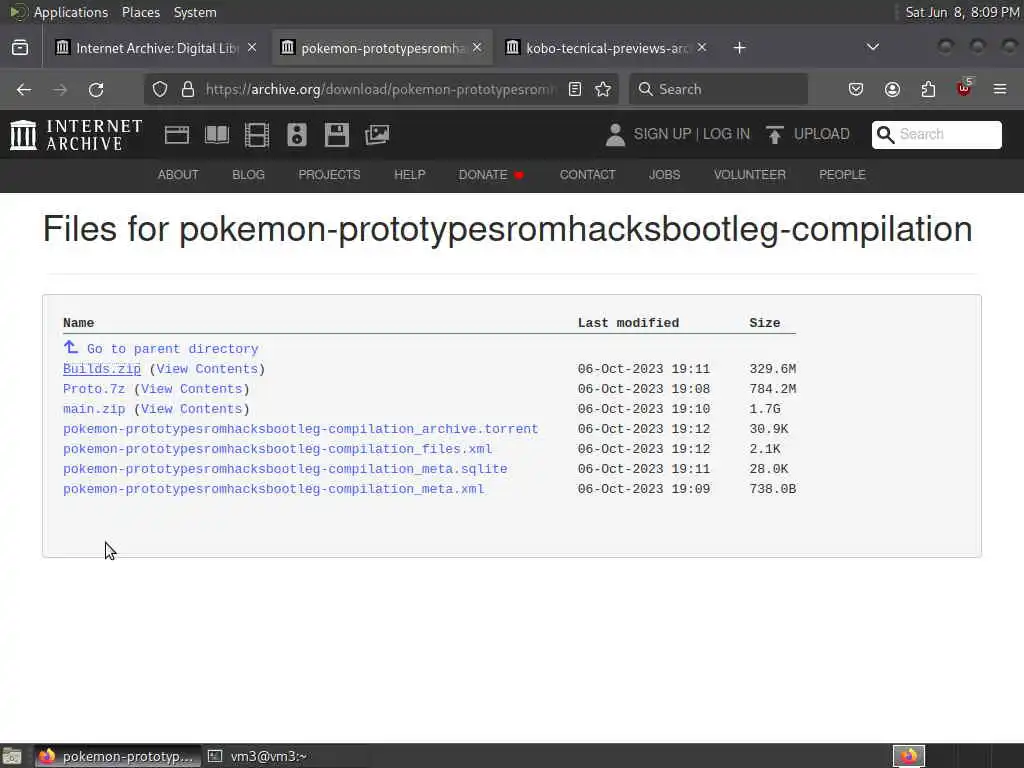Image resolution: width=1024 pixels, height=768 pixels.
Task: Click the LOG IN link
Action: coord(726,134)
